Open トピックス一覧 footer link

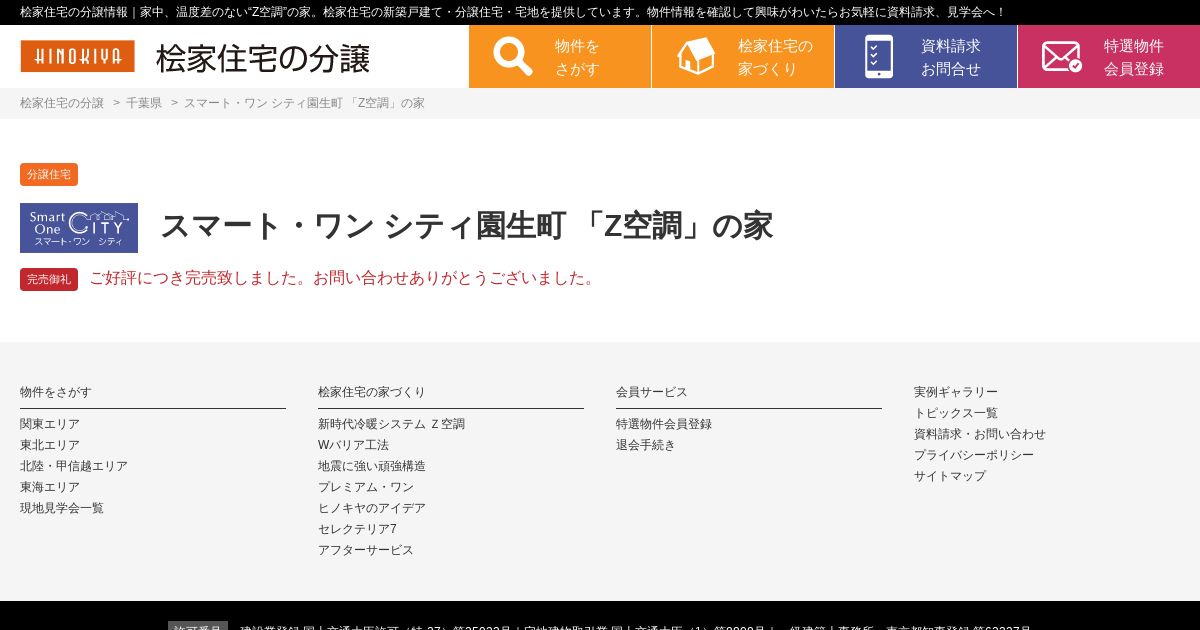[x=956, y=413]
